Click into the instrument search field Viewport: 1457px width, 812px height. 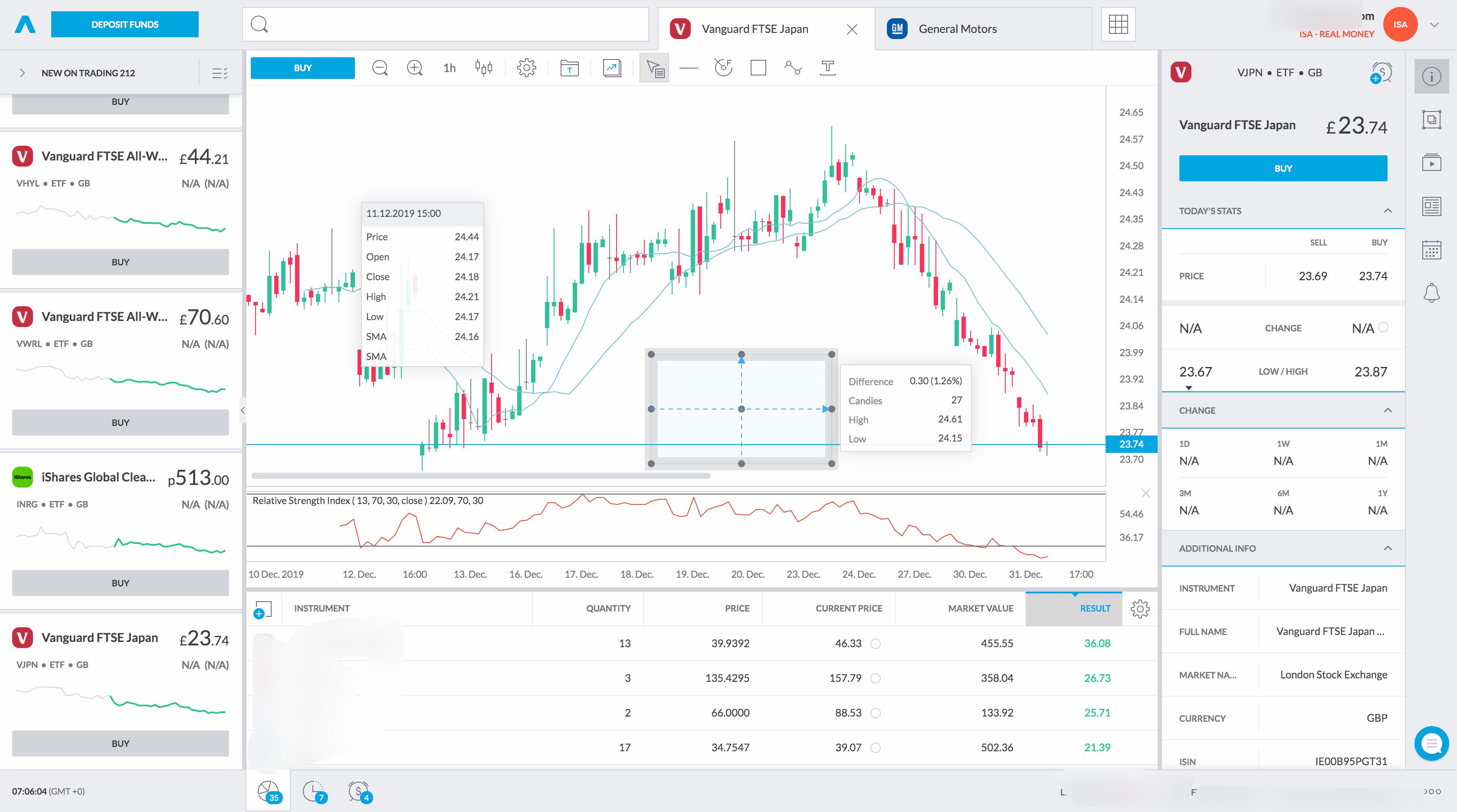(x=445, y=24)
